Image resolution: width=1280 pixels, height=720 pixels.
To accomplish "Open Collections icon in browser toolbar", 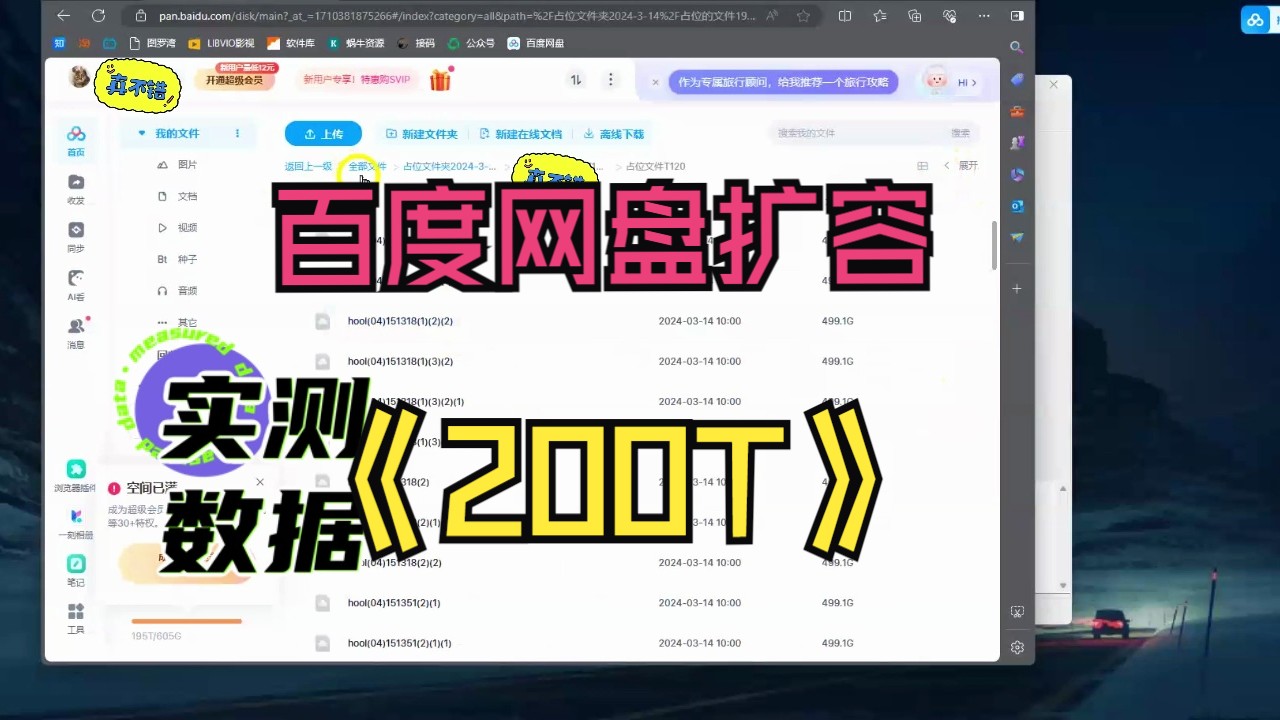I will coord(914,16).
